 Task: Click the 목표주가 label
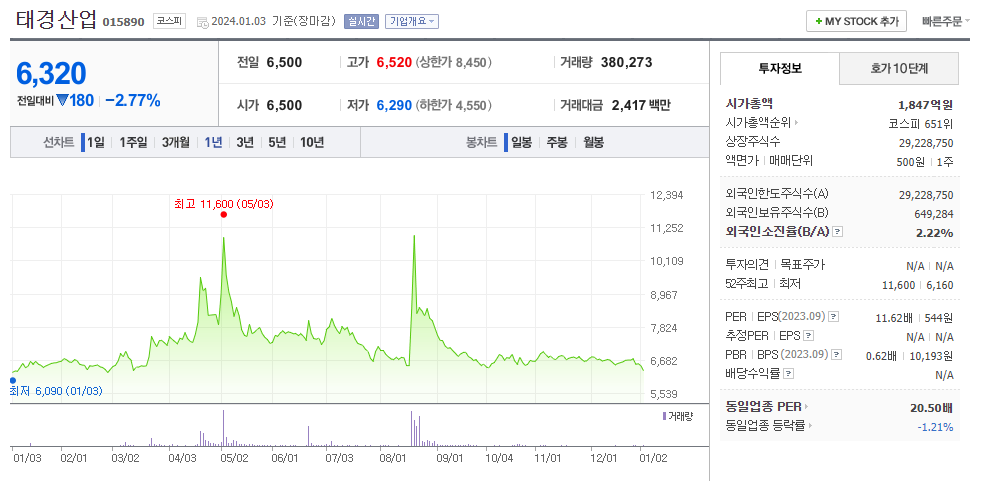tap(803, 264)
